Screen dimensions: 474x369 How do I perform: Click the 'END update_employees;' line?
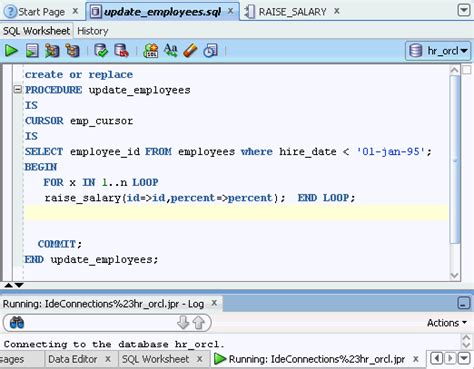(x=91, y=259)
